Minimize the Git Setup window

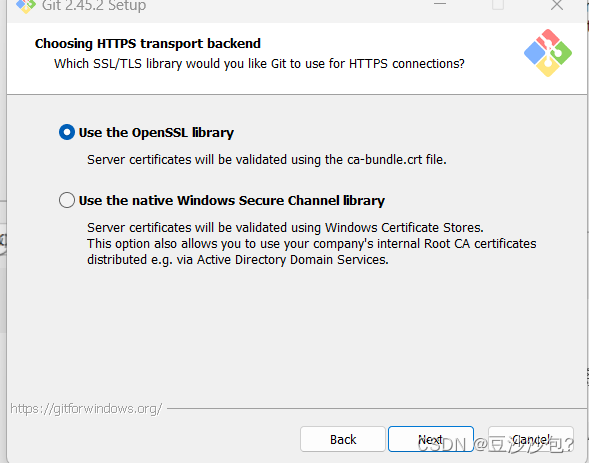[440, 5]
